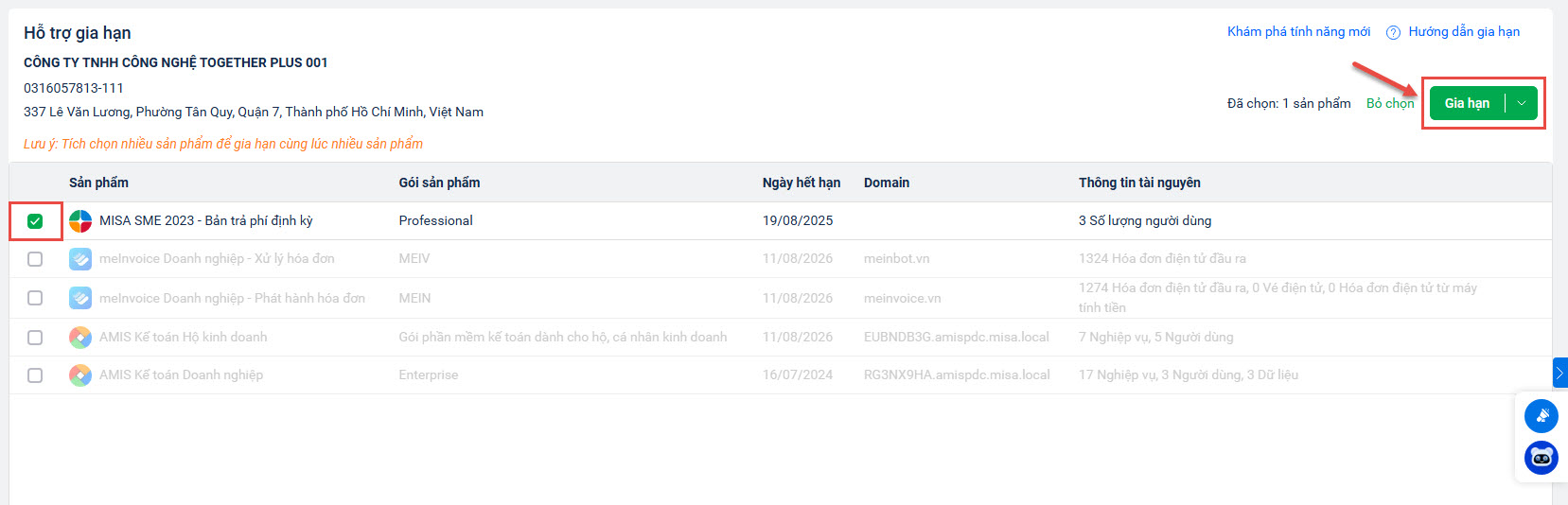The height and width of the screenshot is (505, 1568).
Task: Click the tax code 0316057813-111
Action: coord(74,88)
